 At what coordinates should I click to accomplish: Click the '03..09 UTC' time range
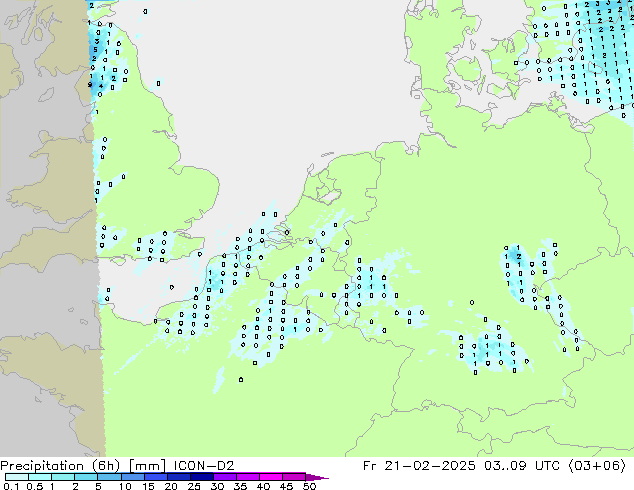coord(522,466)
